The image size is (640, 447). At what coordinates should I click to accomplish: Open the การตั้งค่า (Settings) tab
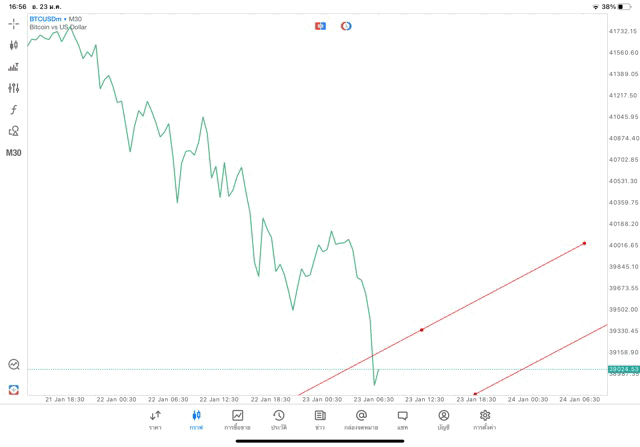point(485,419)
